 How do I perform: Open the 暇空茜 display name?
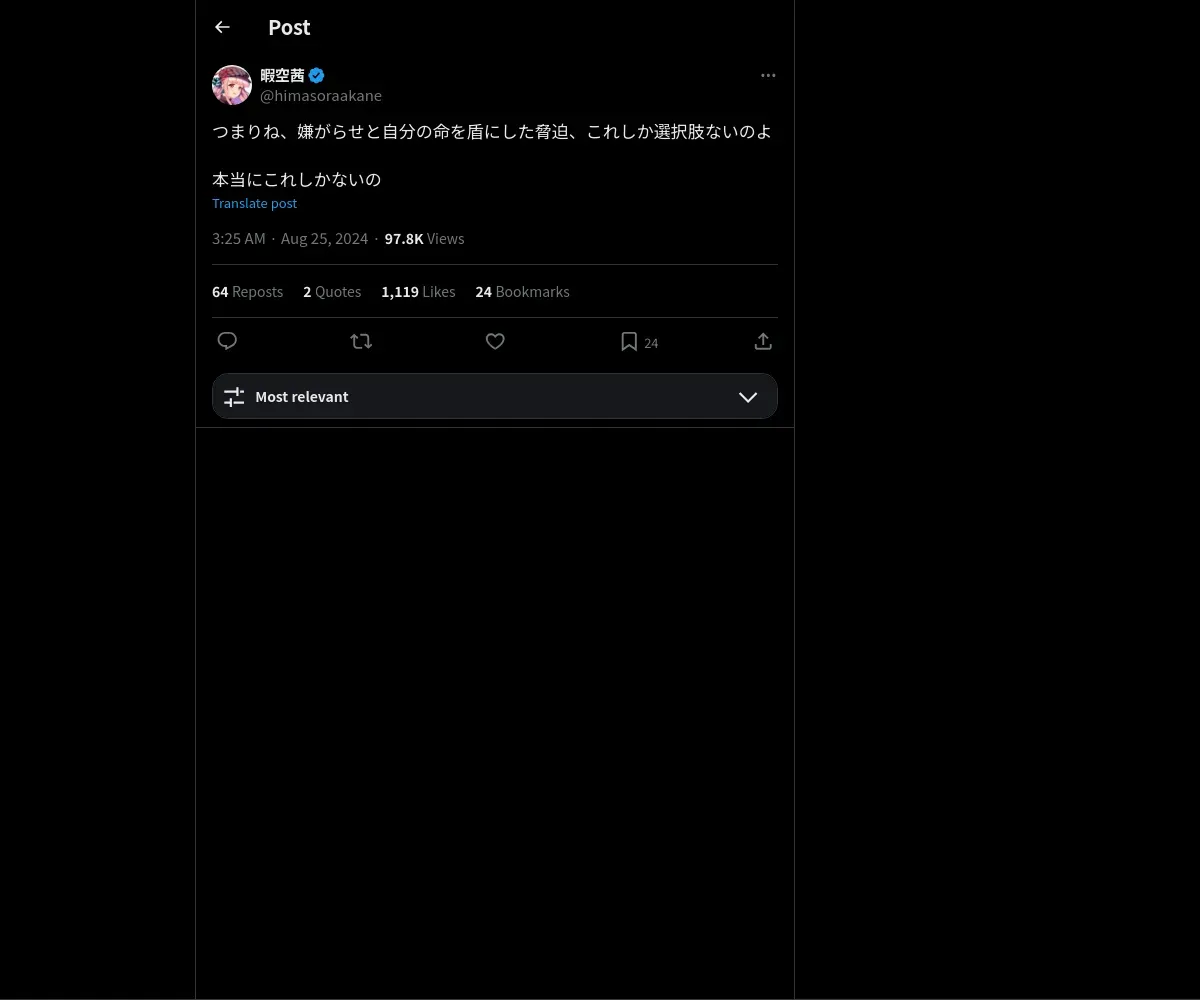click(282, 75)
